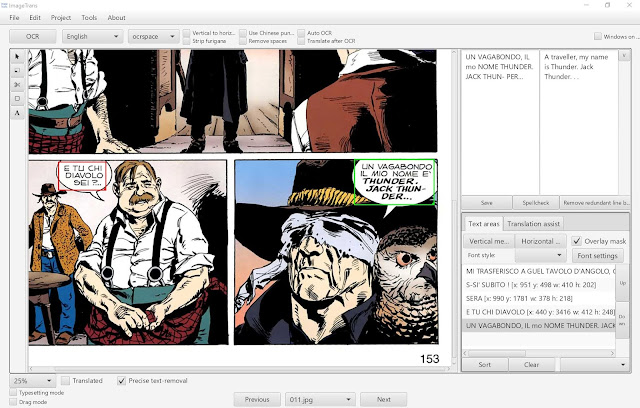Sort the text areas list
This screenshot has height=408, width=640.
(484, 364)
